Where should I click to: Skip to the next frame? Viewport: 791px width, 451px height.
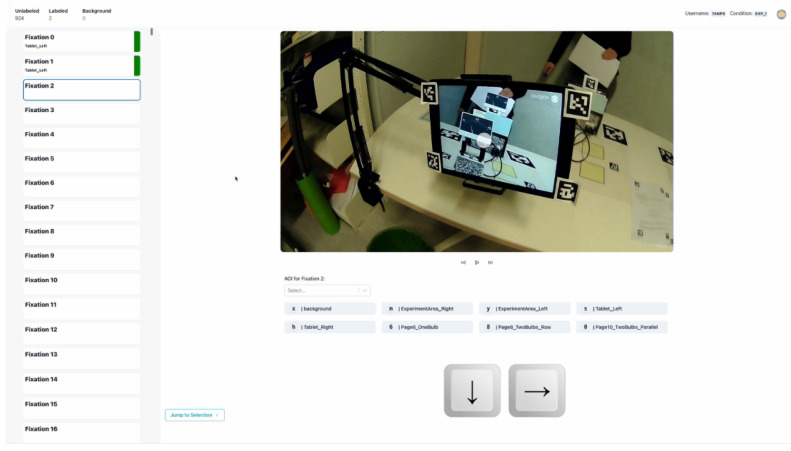click(490, 262)
